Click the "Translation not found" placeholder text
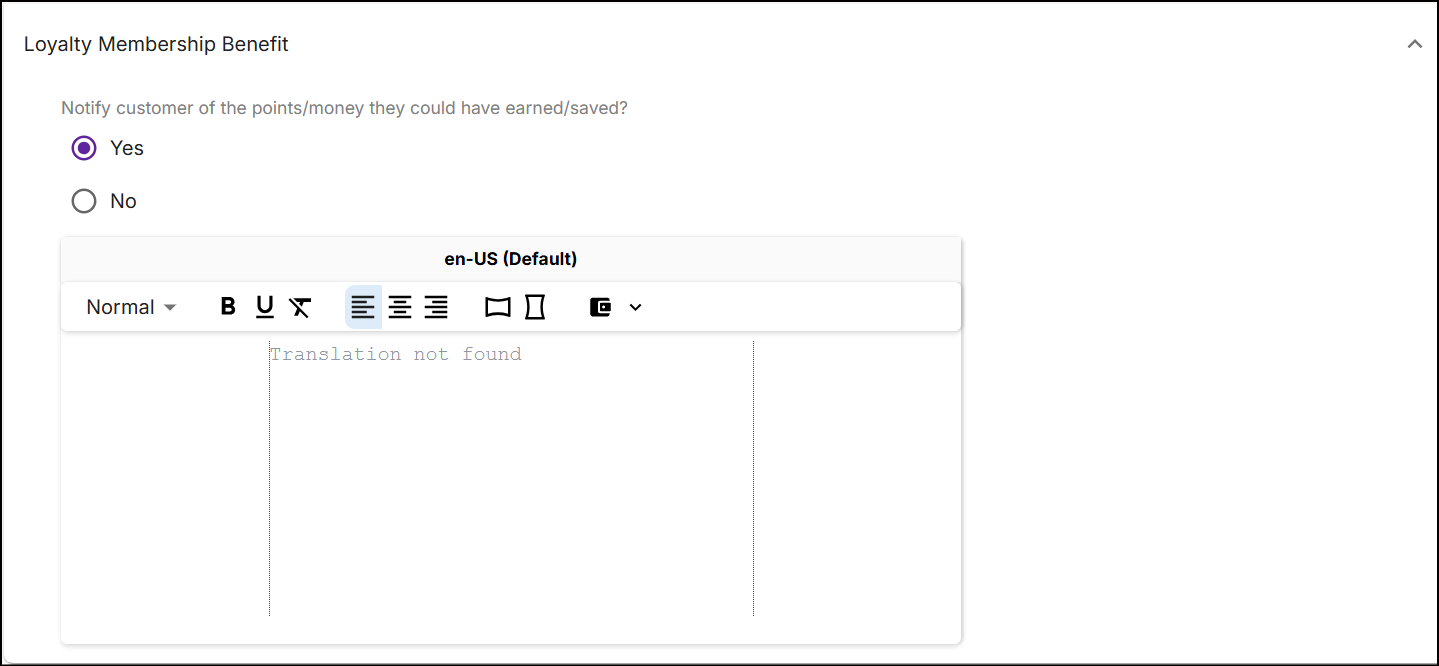 [396, 354]
